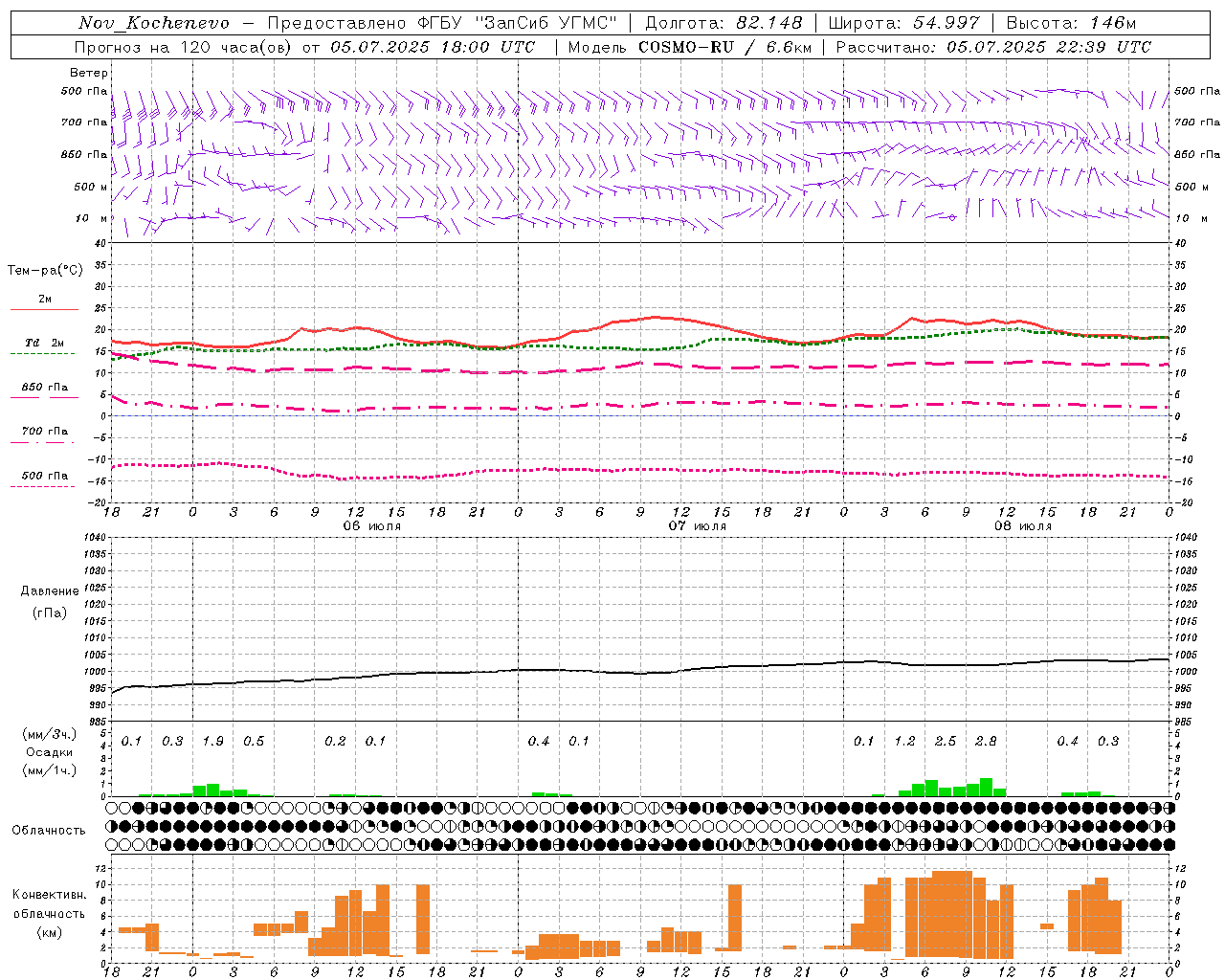This screenshot has width=1225, height=980.
Task: Click the '08 июля' date label
Action: 1023,526
